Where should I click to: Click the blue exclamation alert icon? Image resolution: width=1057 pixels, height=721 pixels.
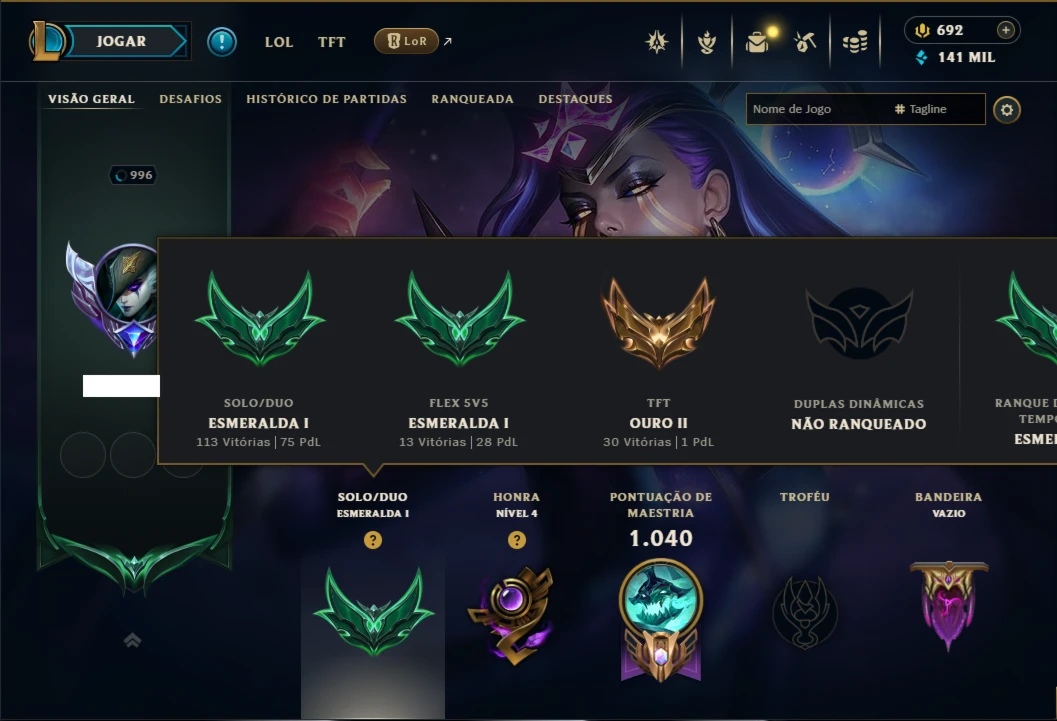(222, 42)
